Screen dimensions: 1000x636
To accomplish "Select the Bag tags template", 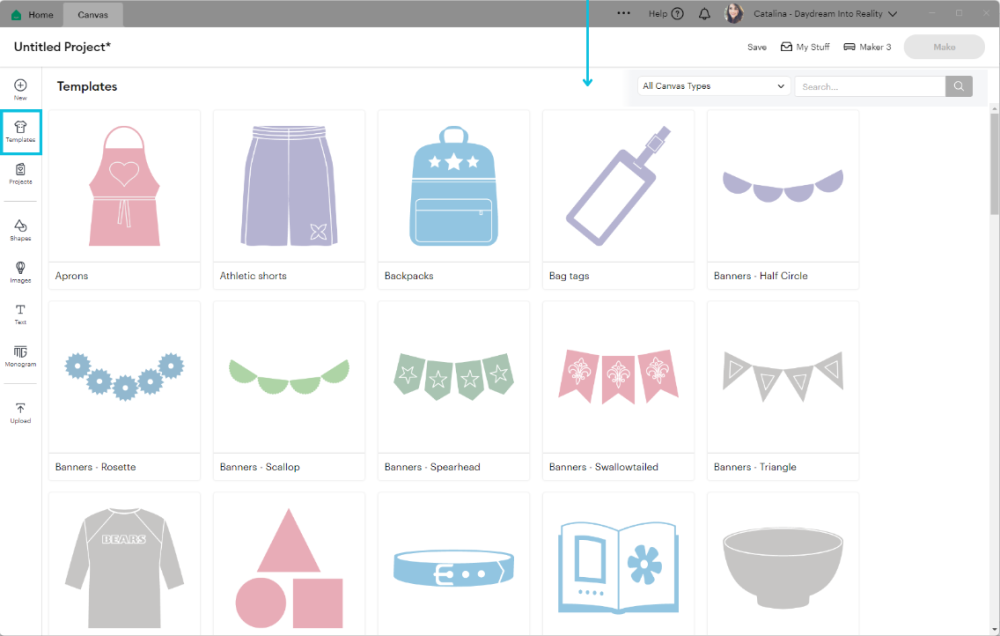I will tap(618, 200).
